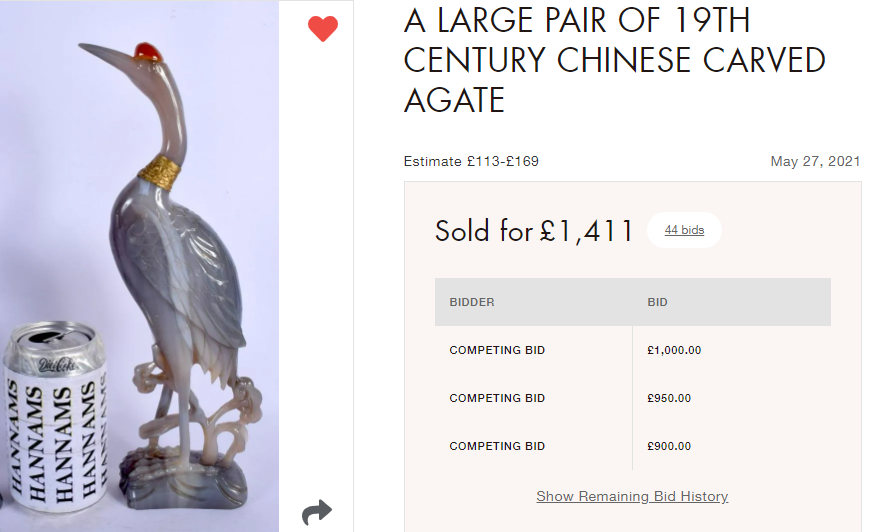
Task: Open the 44 bids link
Action: point(684,230)
